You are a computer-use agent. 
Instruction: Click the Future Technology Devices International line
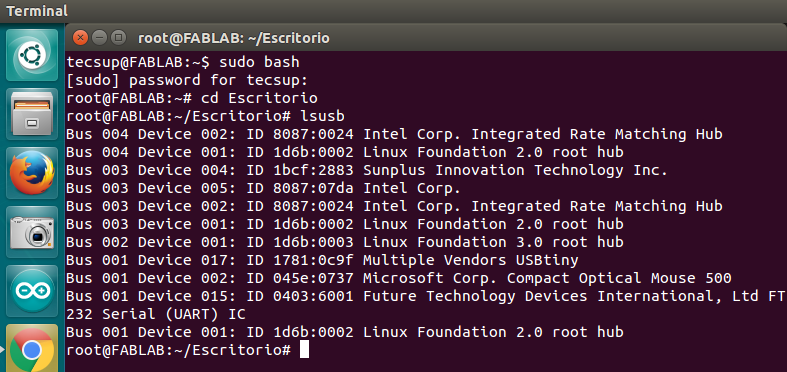(x=426, y=305)
